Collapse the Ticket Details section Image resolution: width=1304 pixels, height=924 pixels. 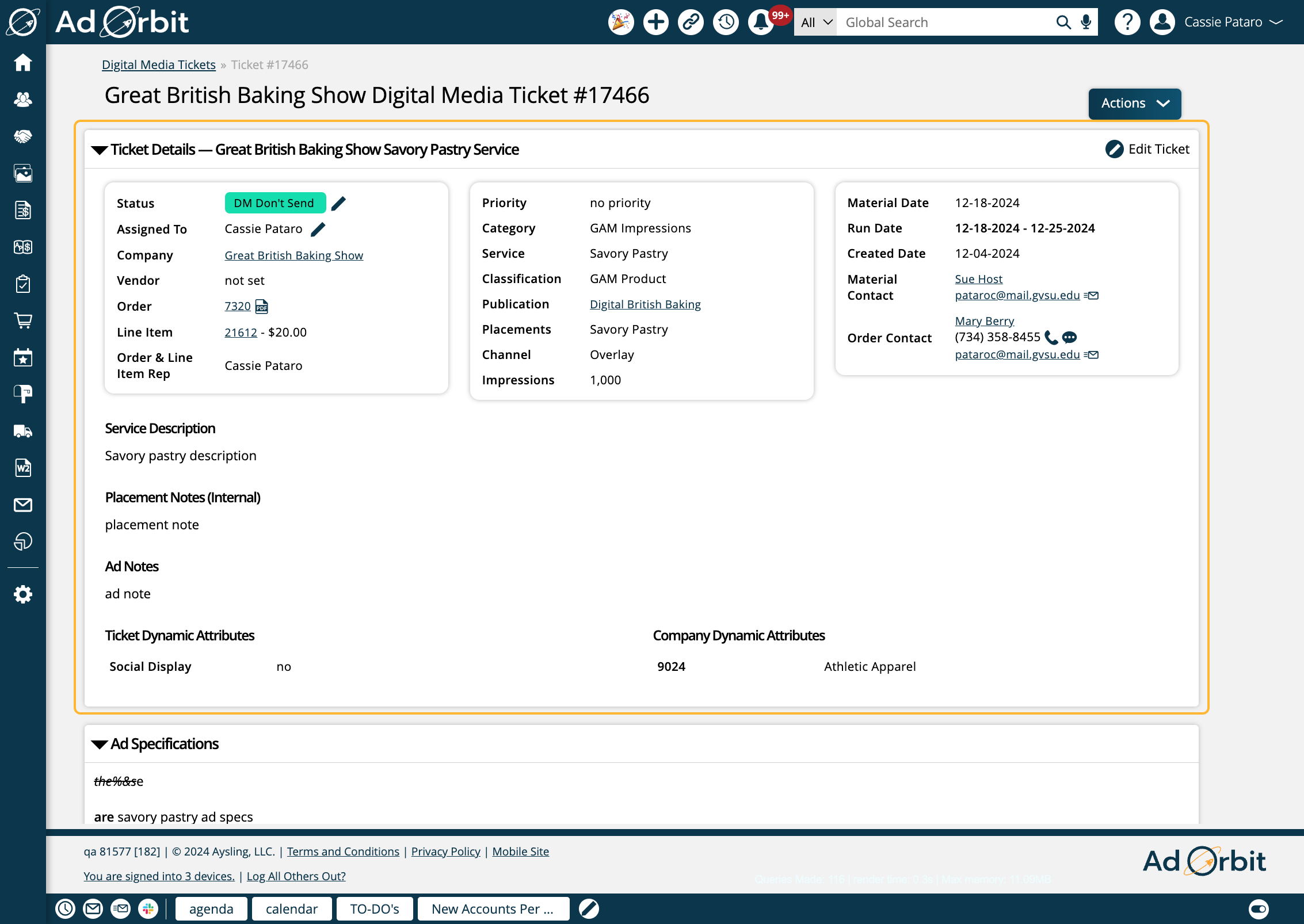click(100, 150)
